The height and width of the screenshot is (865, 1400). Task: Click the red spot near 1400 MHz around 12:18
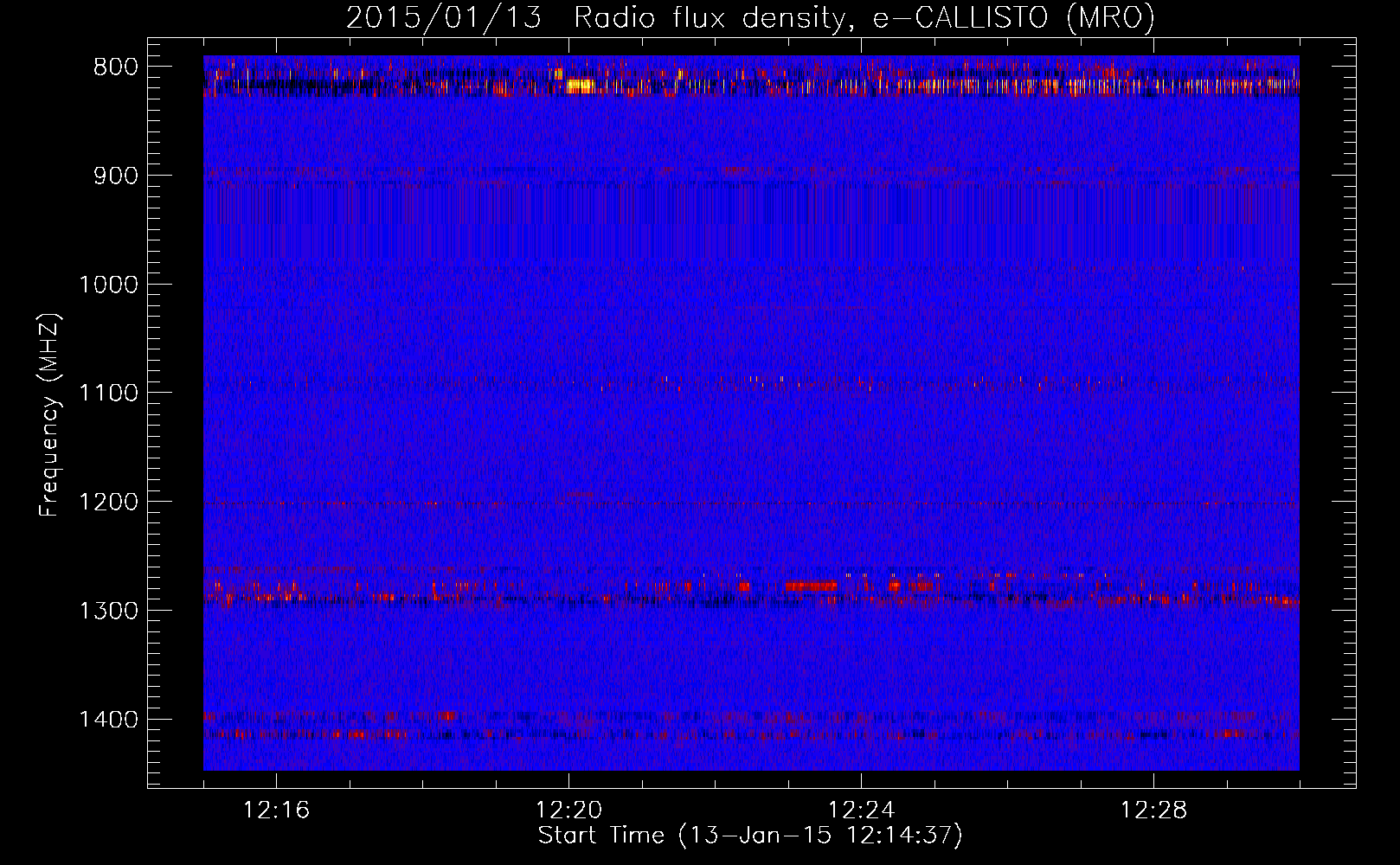[446, 715]
